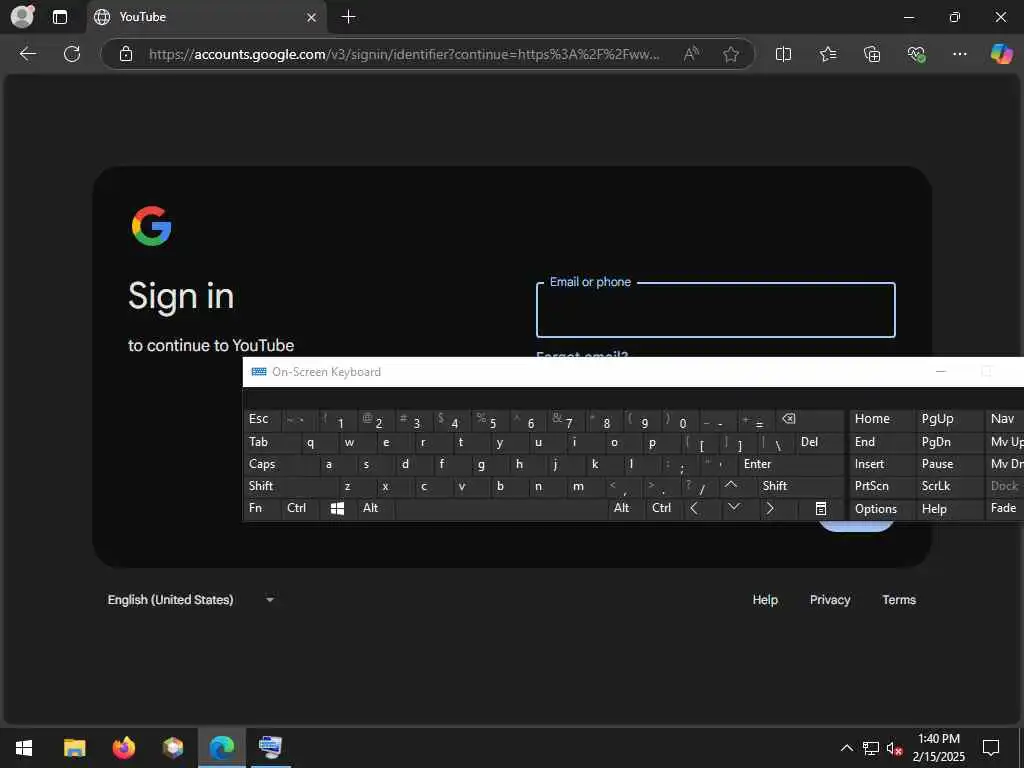The height and width of the screenshot is (768, 1024).
Task: Open the Terms link
Action: point(899,600)
